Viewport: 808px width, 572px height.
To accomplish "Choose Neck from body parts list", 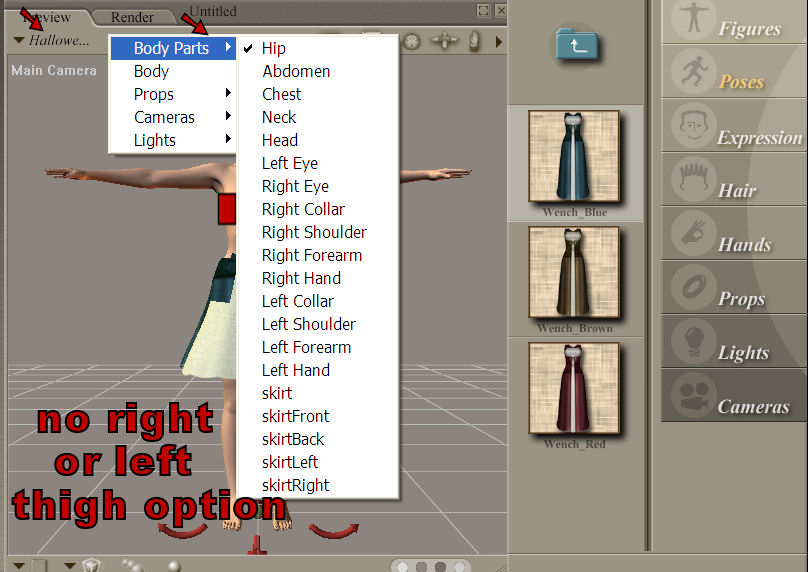I will (318, 117).
